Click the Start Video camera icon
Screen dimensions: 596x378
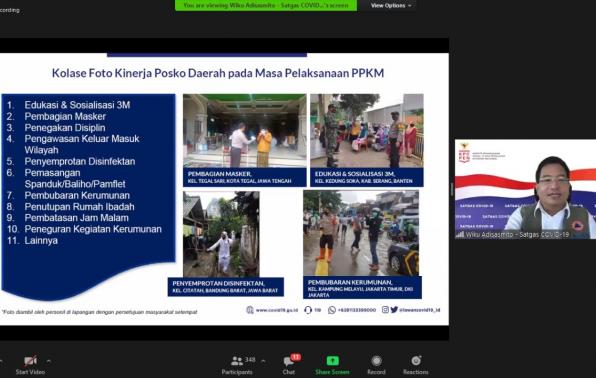tap(30, 361)
